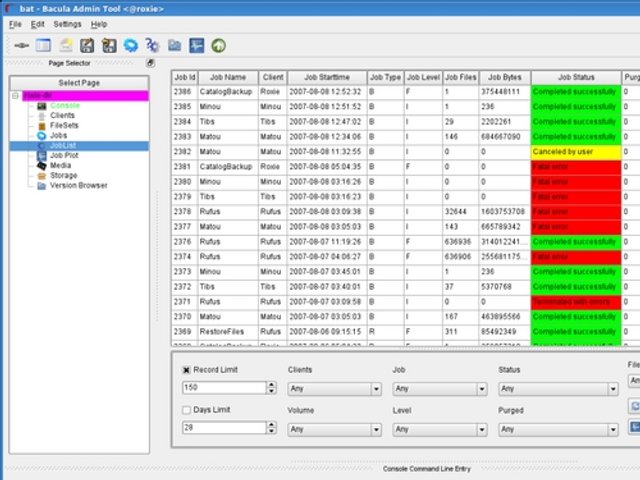This screenshot has height=480, width=640.
Task: Click the Version Browser folder icon
Action: click(x=42, y=186)
